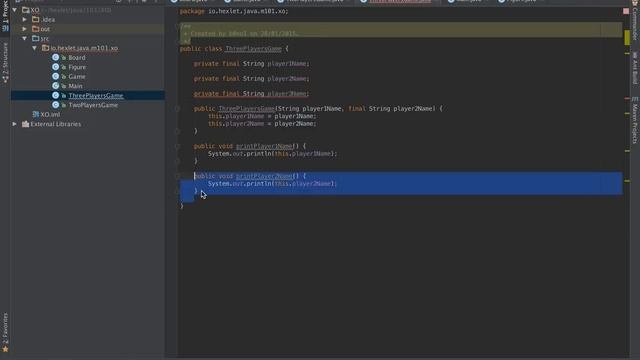
Task: Click the External Libraries icon
Action: (25, 124)
